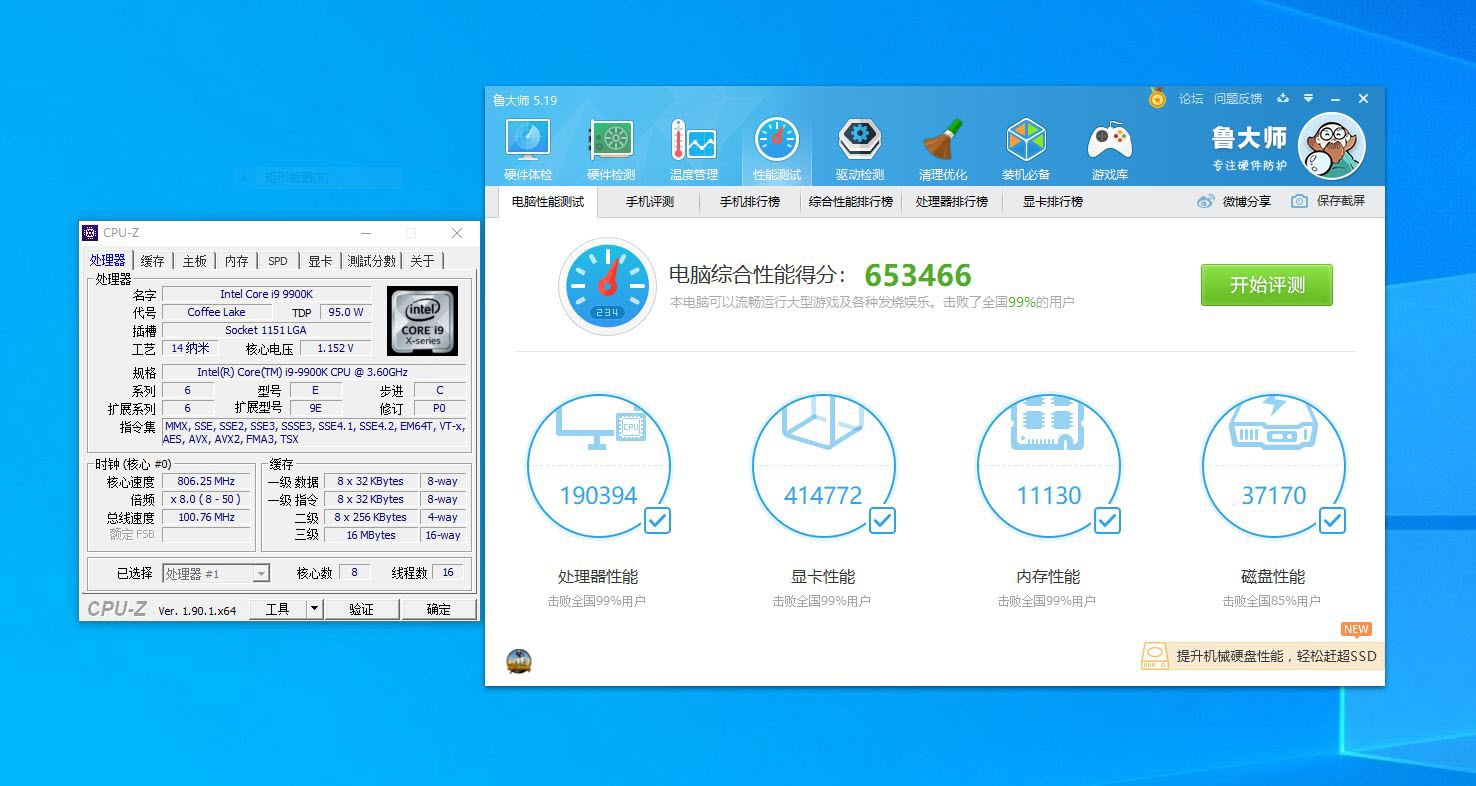Select the SPD tab in CPU-Z
Image resolution: width=1476 pixels, height=786 pixels.
click(x=278, y=261)
